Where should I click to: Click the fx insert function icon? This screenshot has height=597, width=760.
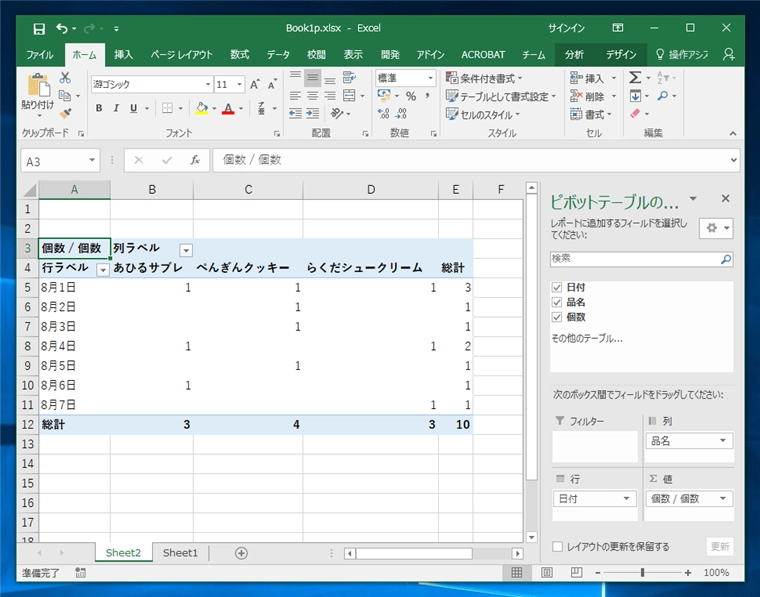pos(195,160)
